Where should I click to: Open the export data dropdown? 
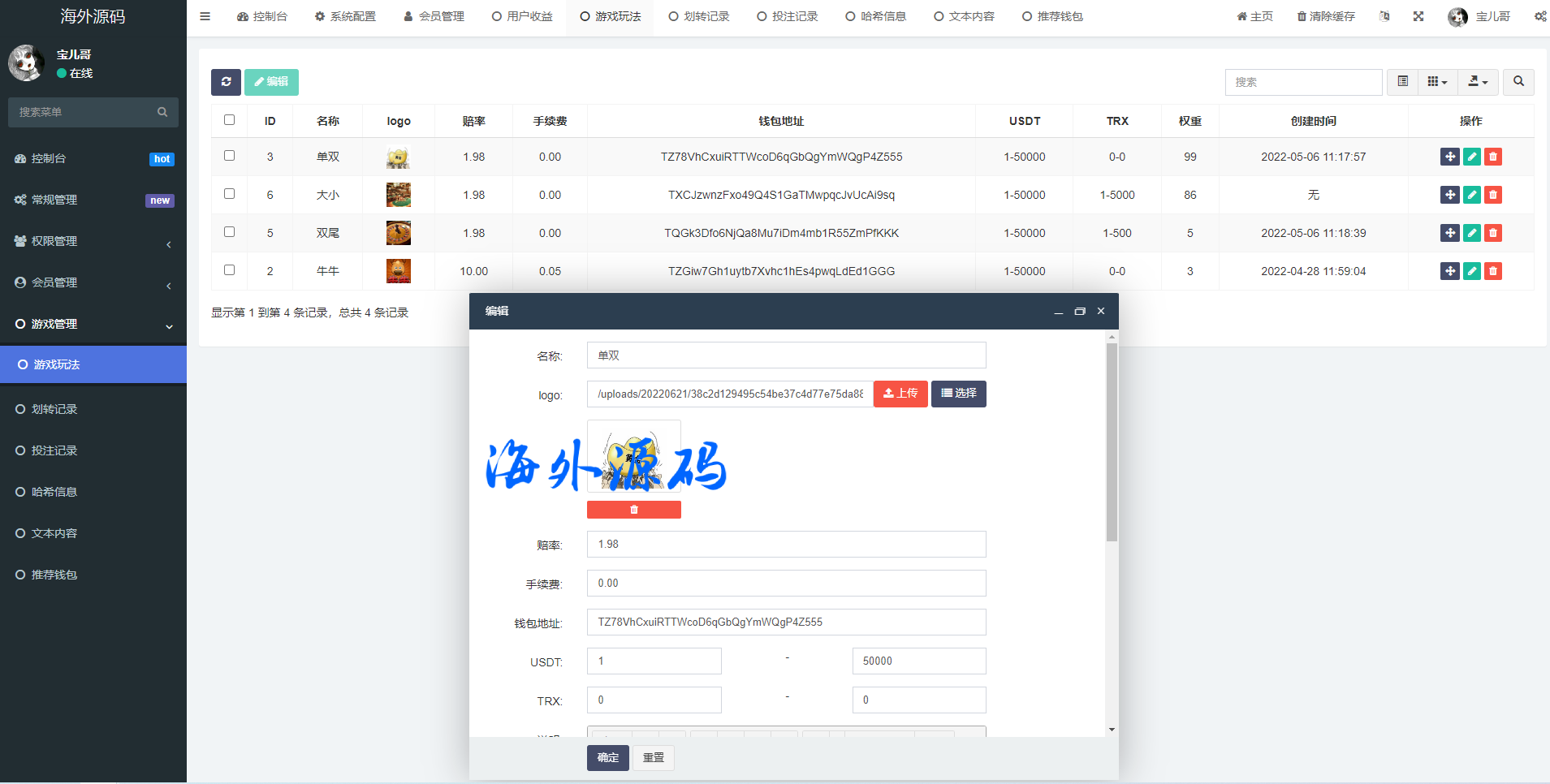click(1478, 82)
